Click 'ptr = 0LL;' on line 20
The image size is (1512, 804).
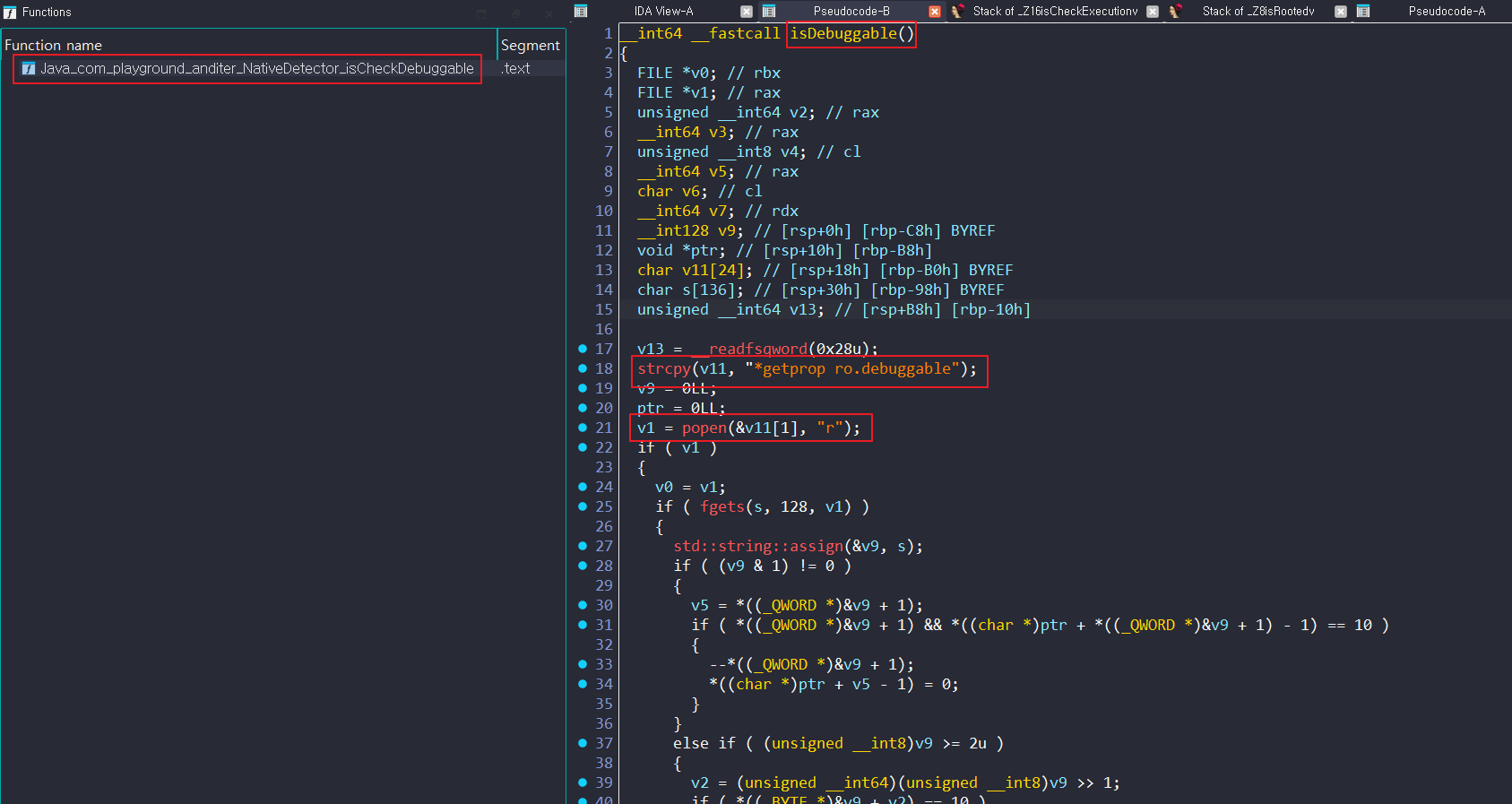coord(682,408)
